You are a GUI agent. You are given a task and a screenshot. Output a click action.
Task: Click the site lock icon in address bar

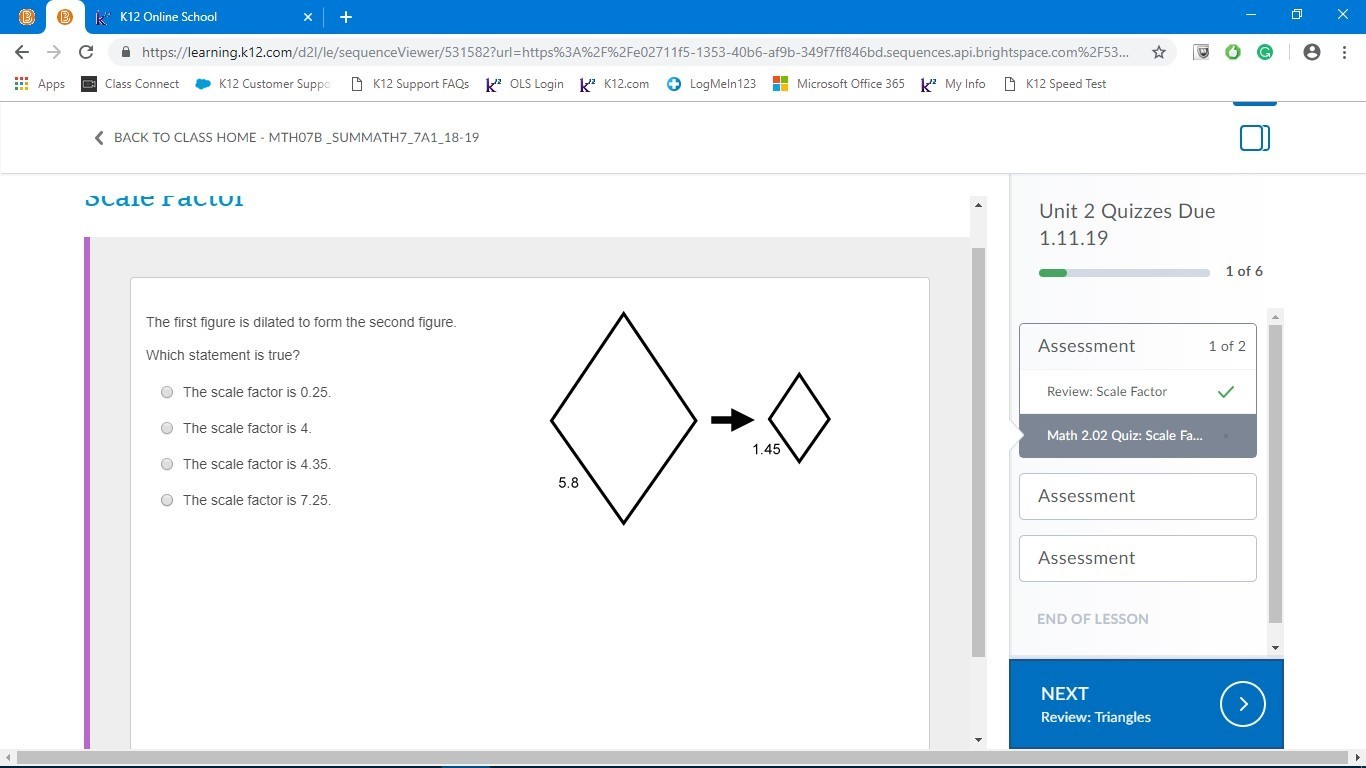click(126, 52)
